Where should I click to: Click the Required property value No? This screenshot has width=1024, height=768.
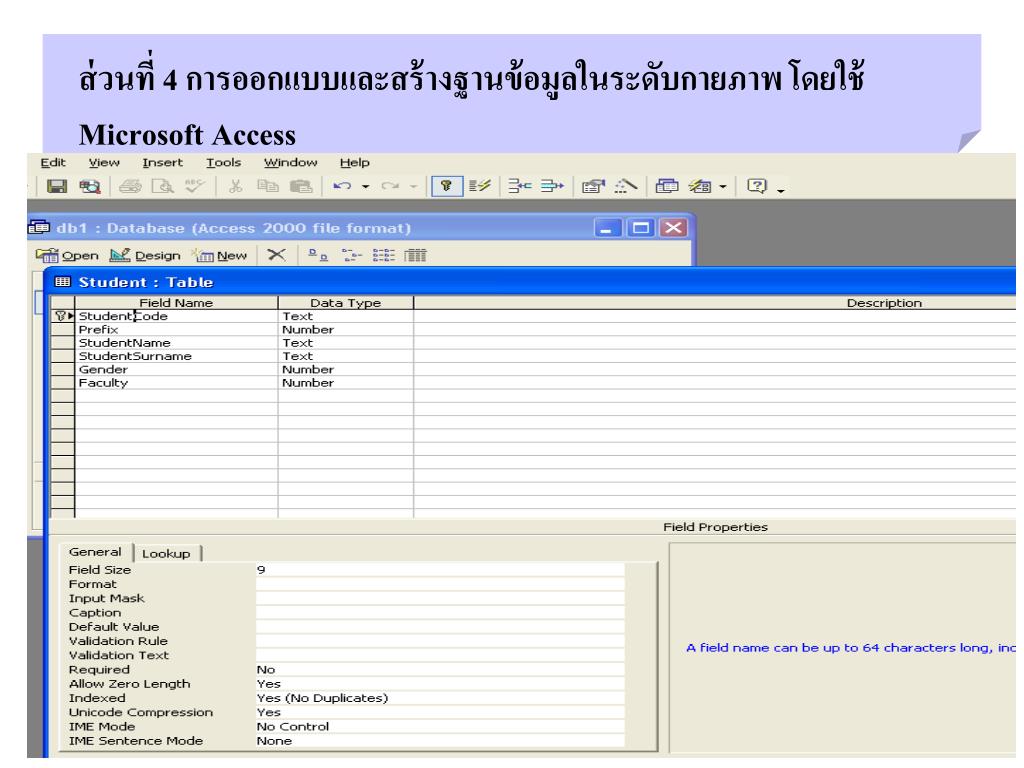(x=440, y=670)
